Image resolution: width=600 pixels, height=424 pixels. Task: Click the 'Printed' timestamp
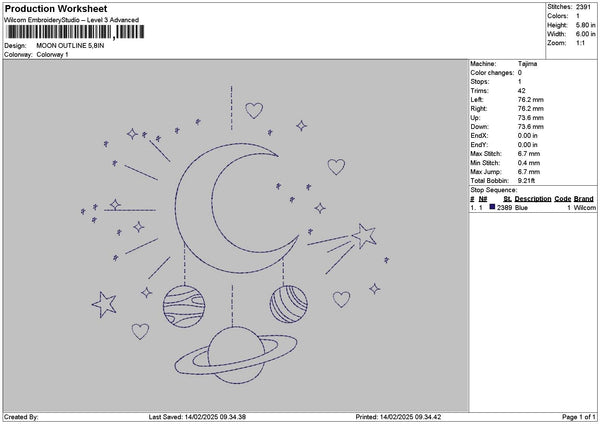pyautogui.click(x=398, y=417)
